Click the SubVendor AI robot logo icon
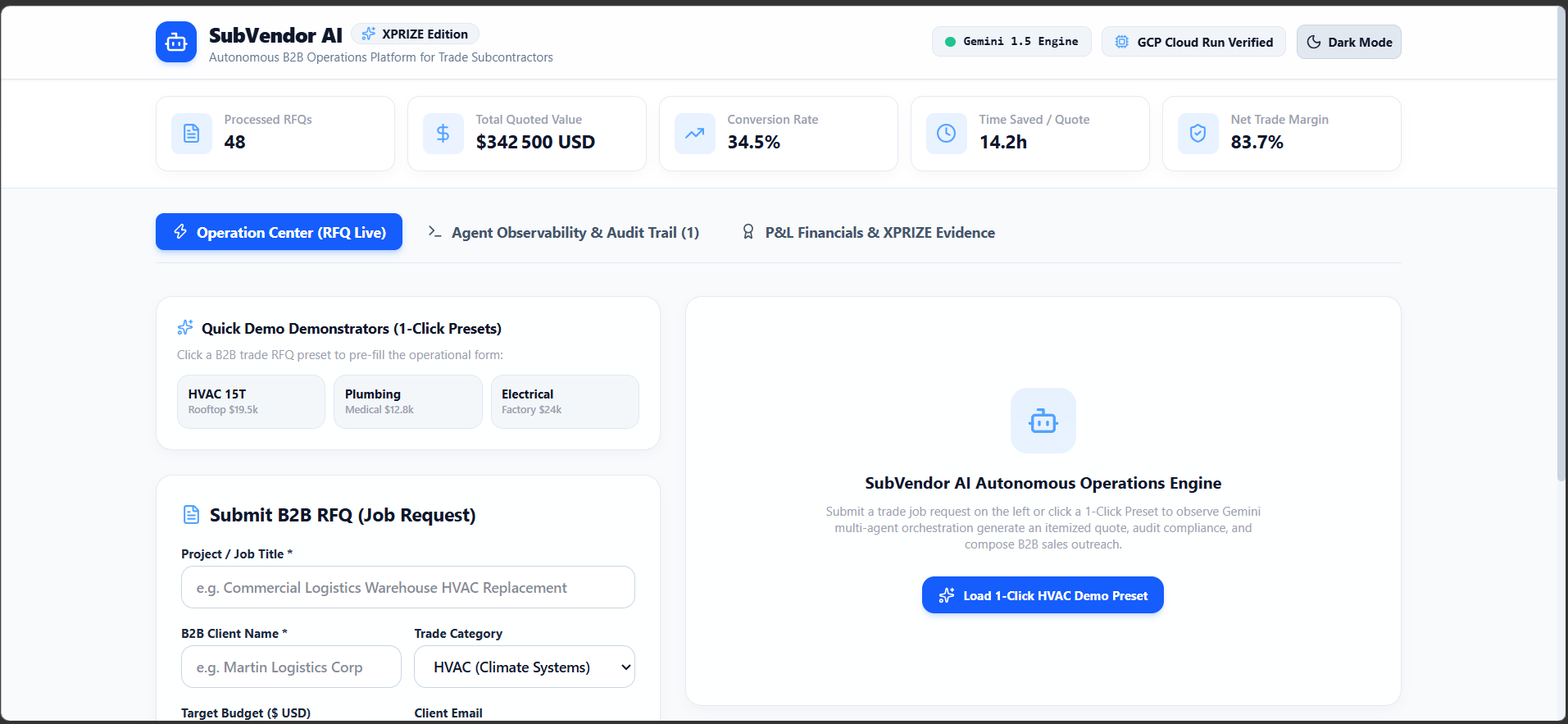This screenshot has height=724, width=1568. (x=176, y=42)
